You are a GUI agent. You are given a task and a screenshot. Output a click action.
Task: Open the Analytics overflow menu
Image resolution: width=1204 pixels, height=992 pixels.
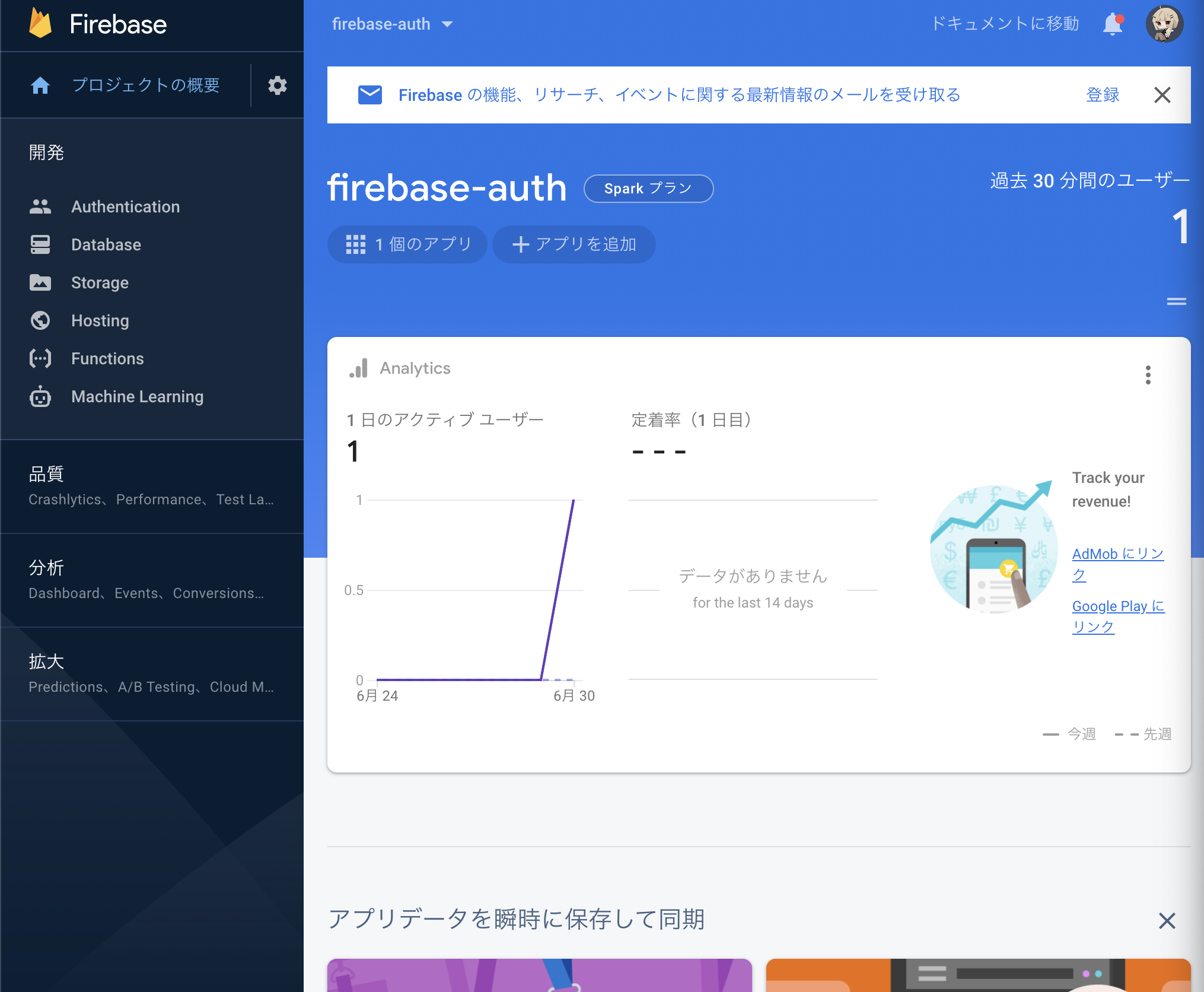(1148, 375)
